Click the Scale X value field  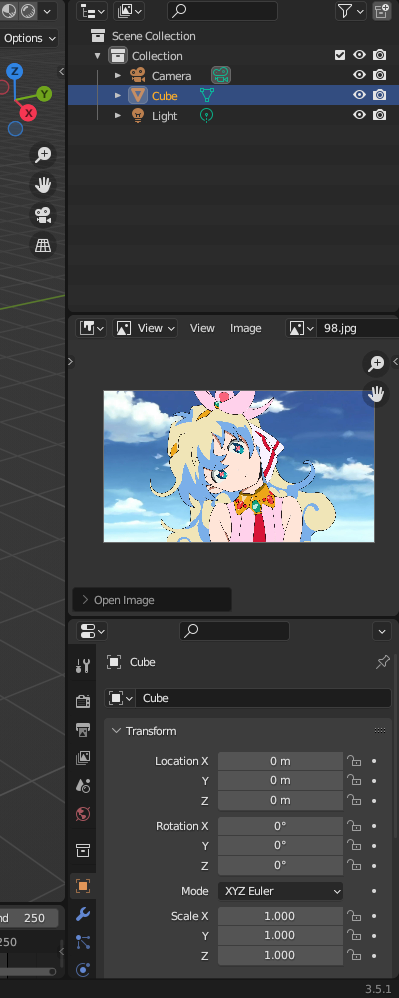pyautogui.click(x=280, y=916)
